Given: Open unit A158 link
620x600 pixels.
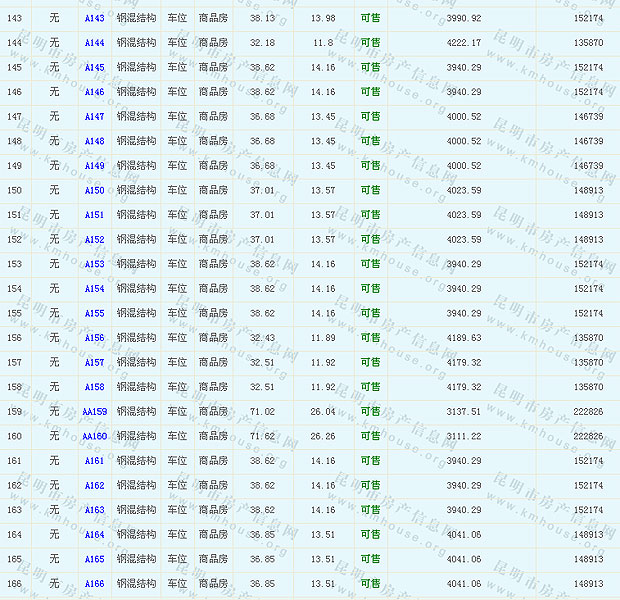Looking at the screenshot, I should tap(94, 387).
